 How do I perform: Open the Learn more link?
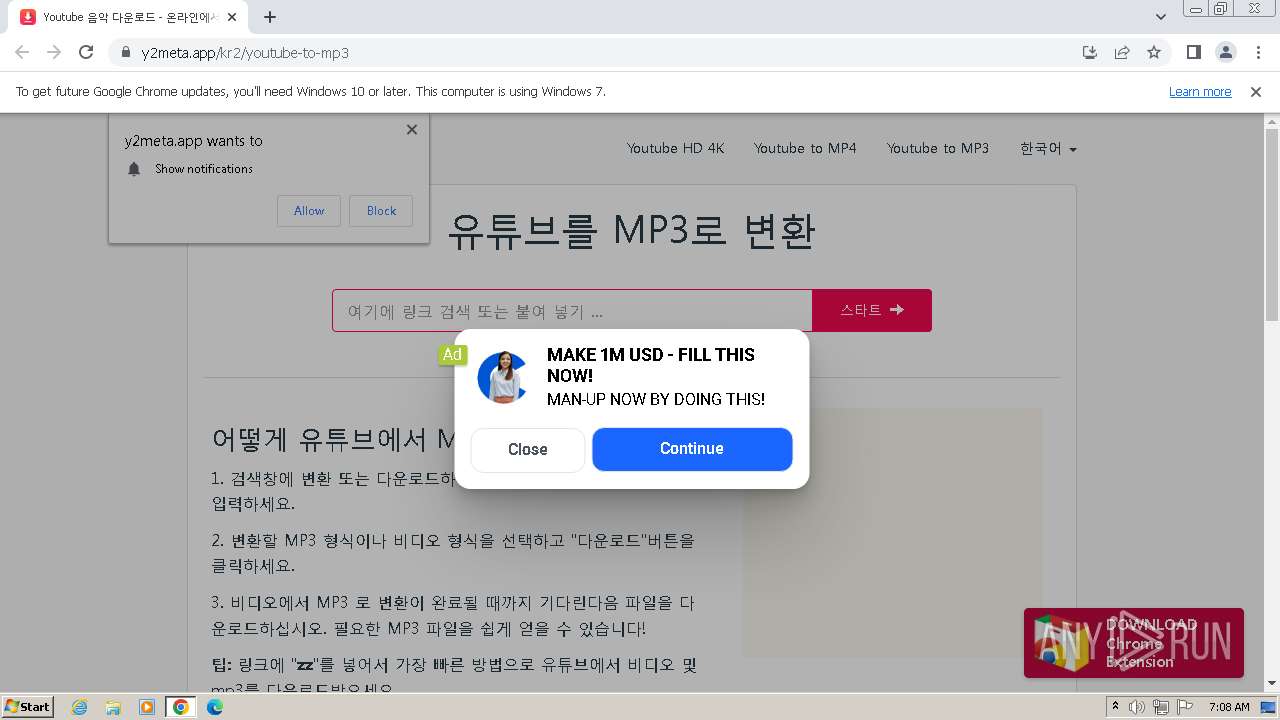[x=1200, y=92]
